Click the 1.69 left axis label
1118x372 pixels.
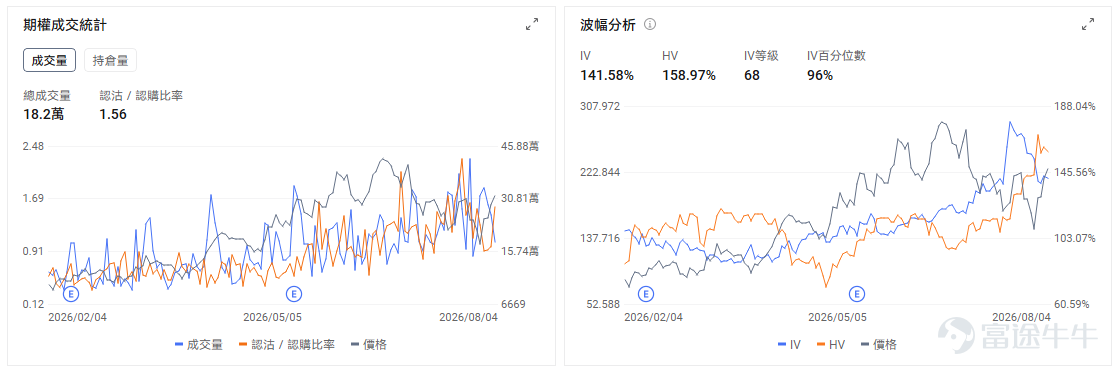[34, 198]
